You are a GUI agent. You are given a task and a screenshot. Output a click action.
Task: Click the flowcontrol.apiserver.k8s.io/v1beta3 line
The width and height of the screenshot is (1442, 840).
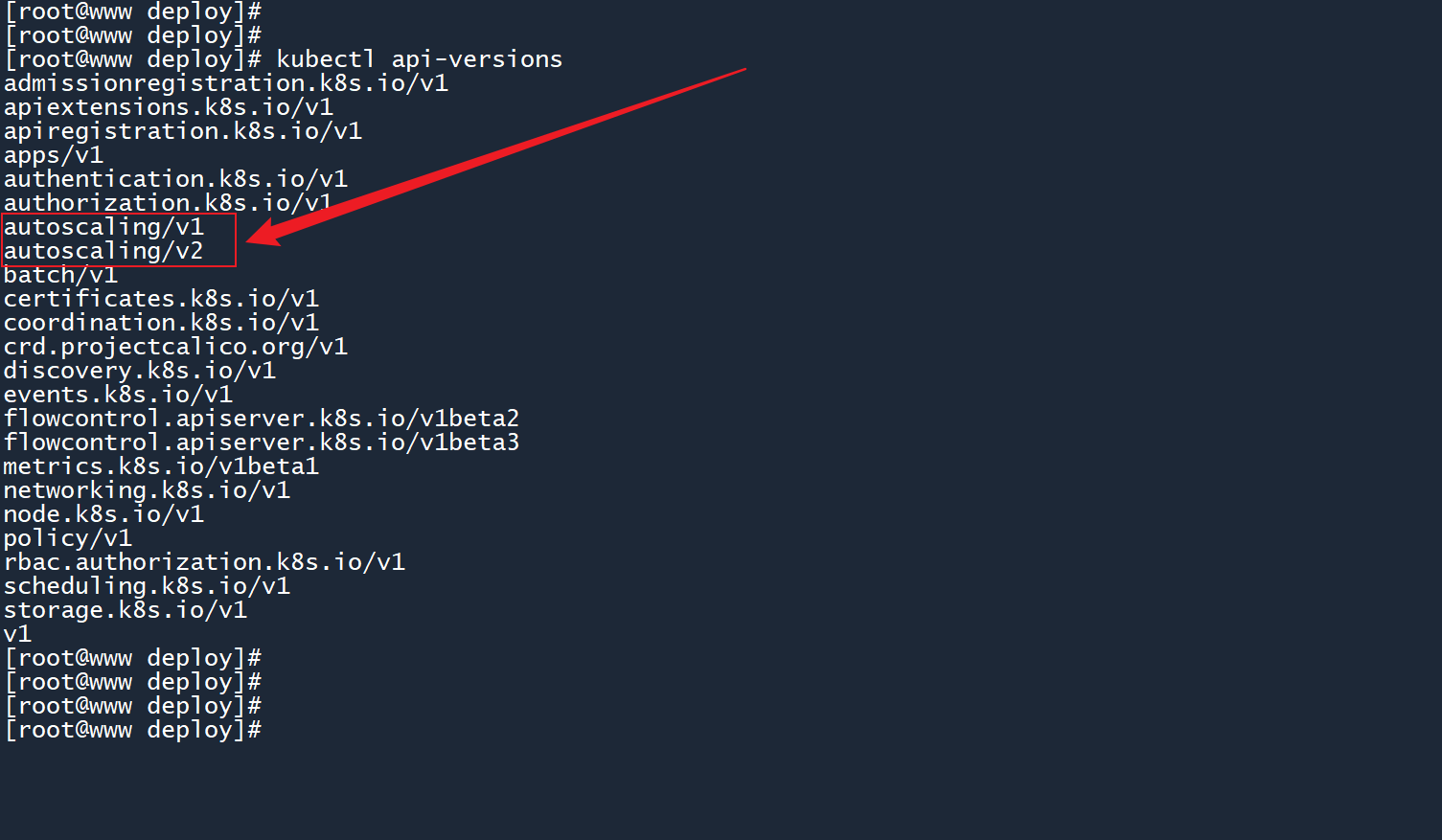(262, 443)
